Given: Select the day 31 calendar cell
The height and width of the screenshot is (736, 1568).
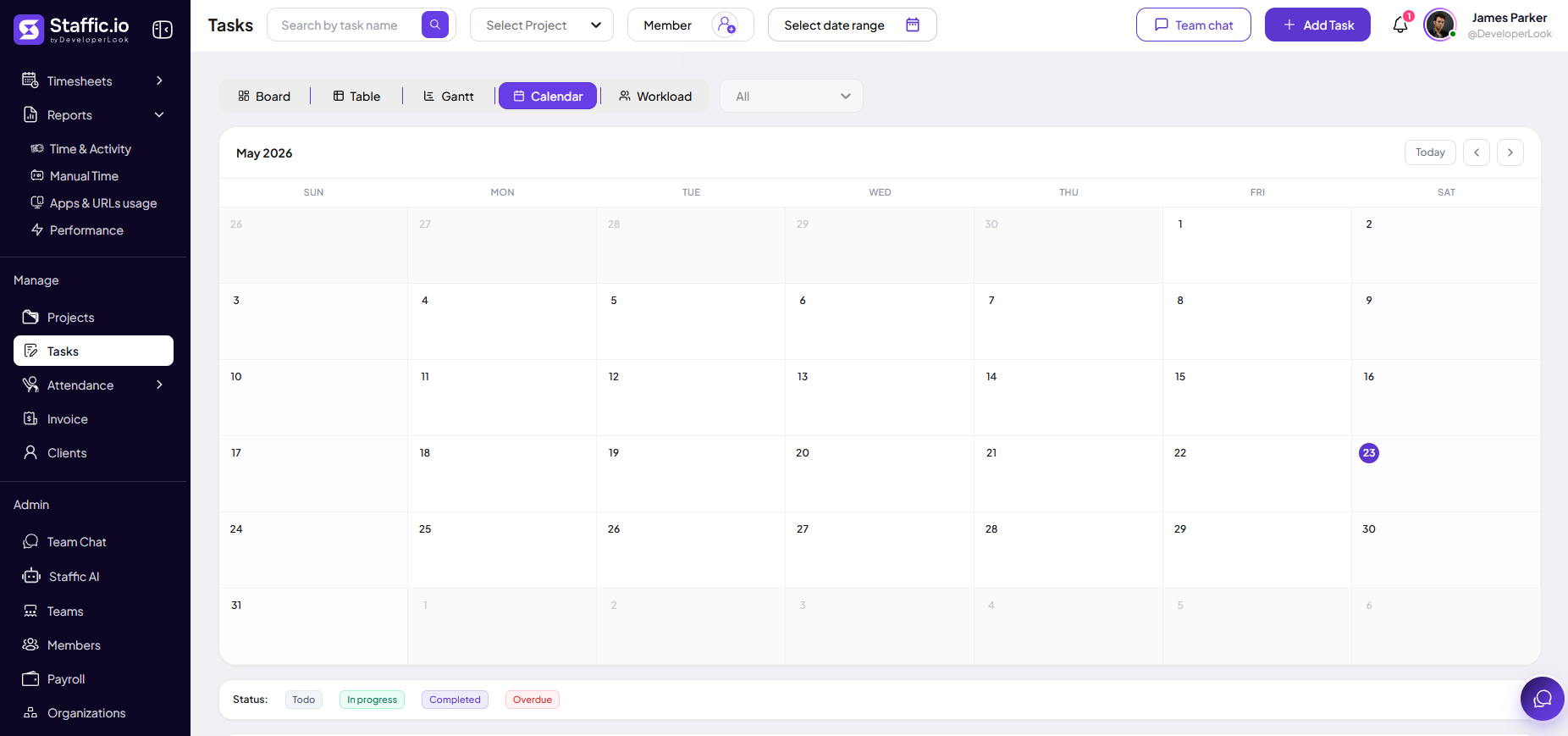Looking at the screenshot, I should pyautogui.click(x=313, y=626).
